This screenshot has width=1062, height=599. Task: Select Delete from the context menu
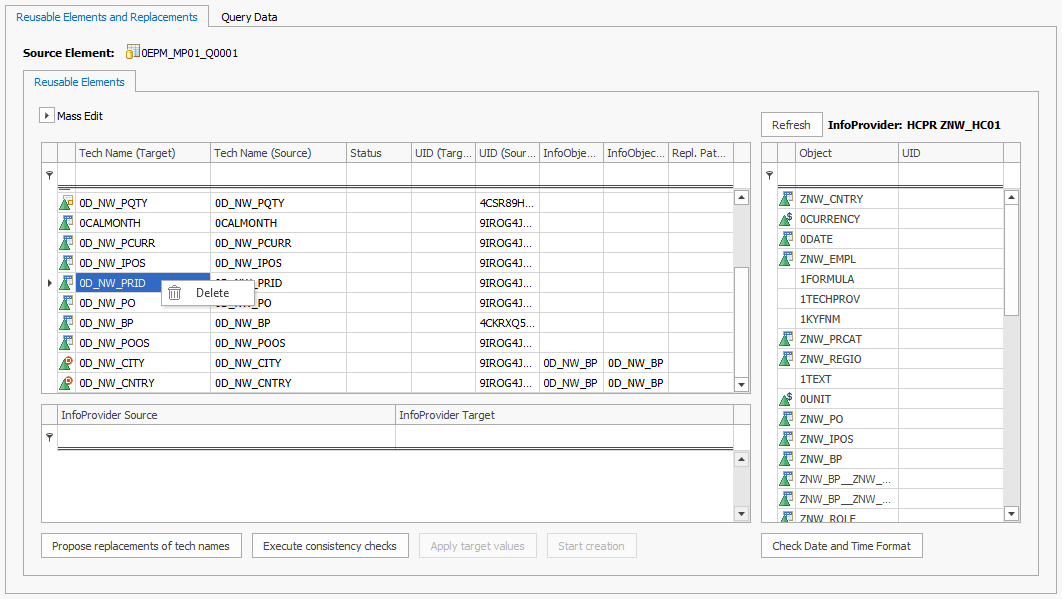pyautogui.click(x=212, y=292)
